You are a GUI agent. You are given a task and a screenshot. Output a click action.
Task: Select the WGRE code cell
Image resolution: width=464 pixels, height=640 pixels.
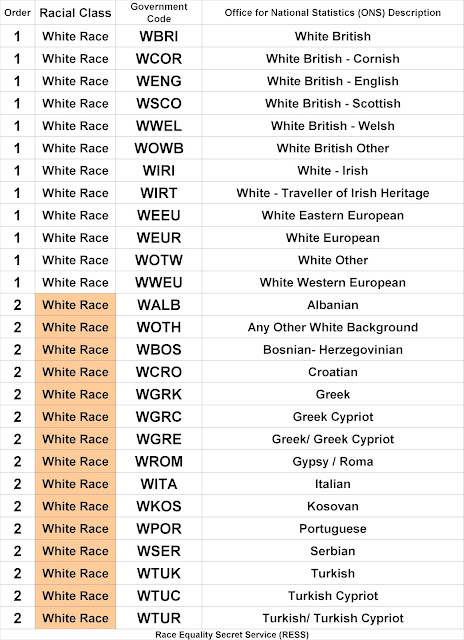pyautogui.click(x=159, y=439)
